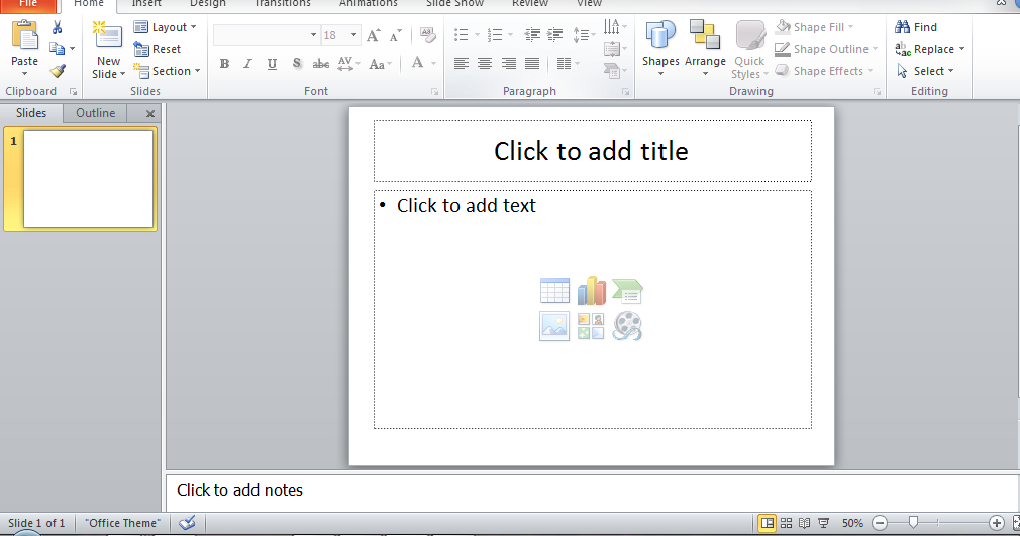Switch to the Design ribbon tab
Image resolution: width=1020 pixels, height=536 pixels.
208,4
